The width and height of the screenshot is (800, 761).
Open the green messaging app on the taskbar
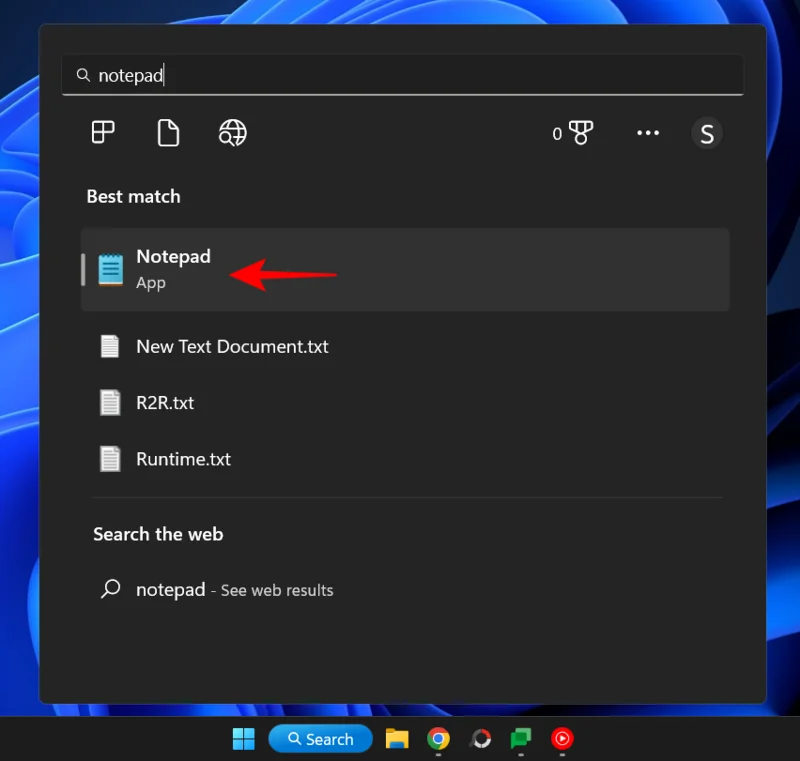[520, 739]
